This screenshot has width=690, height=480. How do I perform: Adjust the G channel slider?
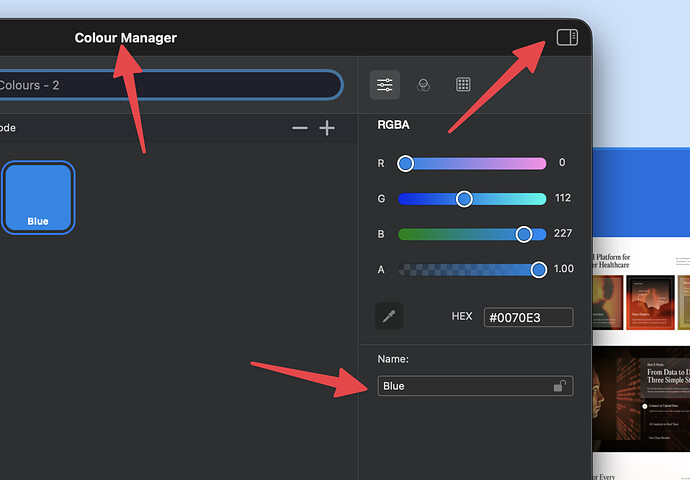[472, 199]
